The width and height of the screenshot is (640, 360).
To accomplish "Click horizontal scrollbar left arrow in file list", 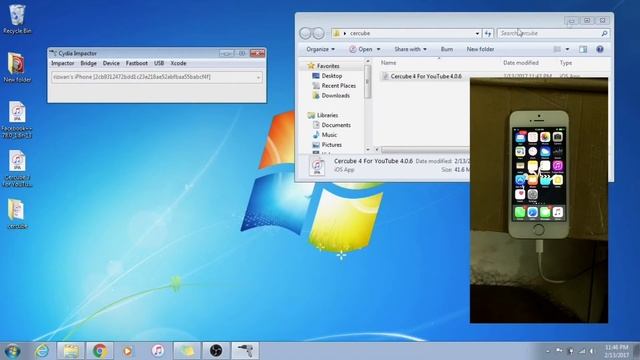I will (x=377, y=149).
